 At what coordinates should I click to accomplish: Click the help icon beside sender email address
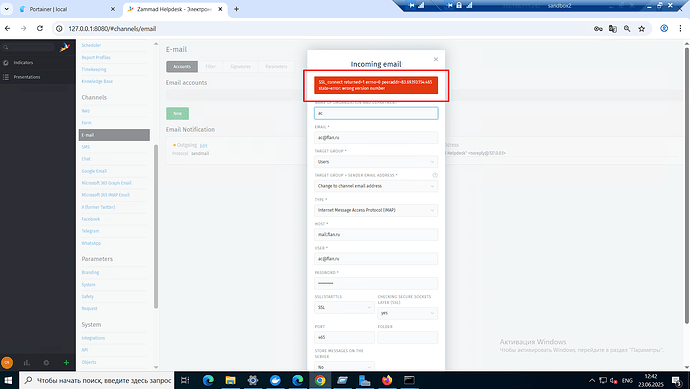point(435,175)
